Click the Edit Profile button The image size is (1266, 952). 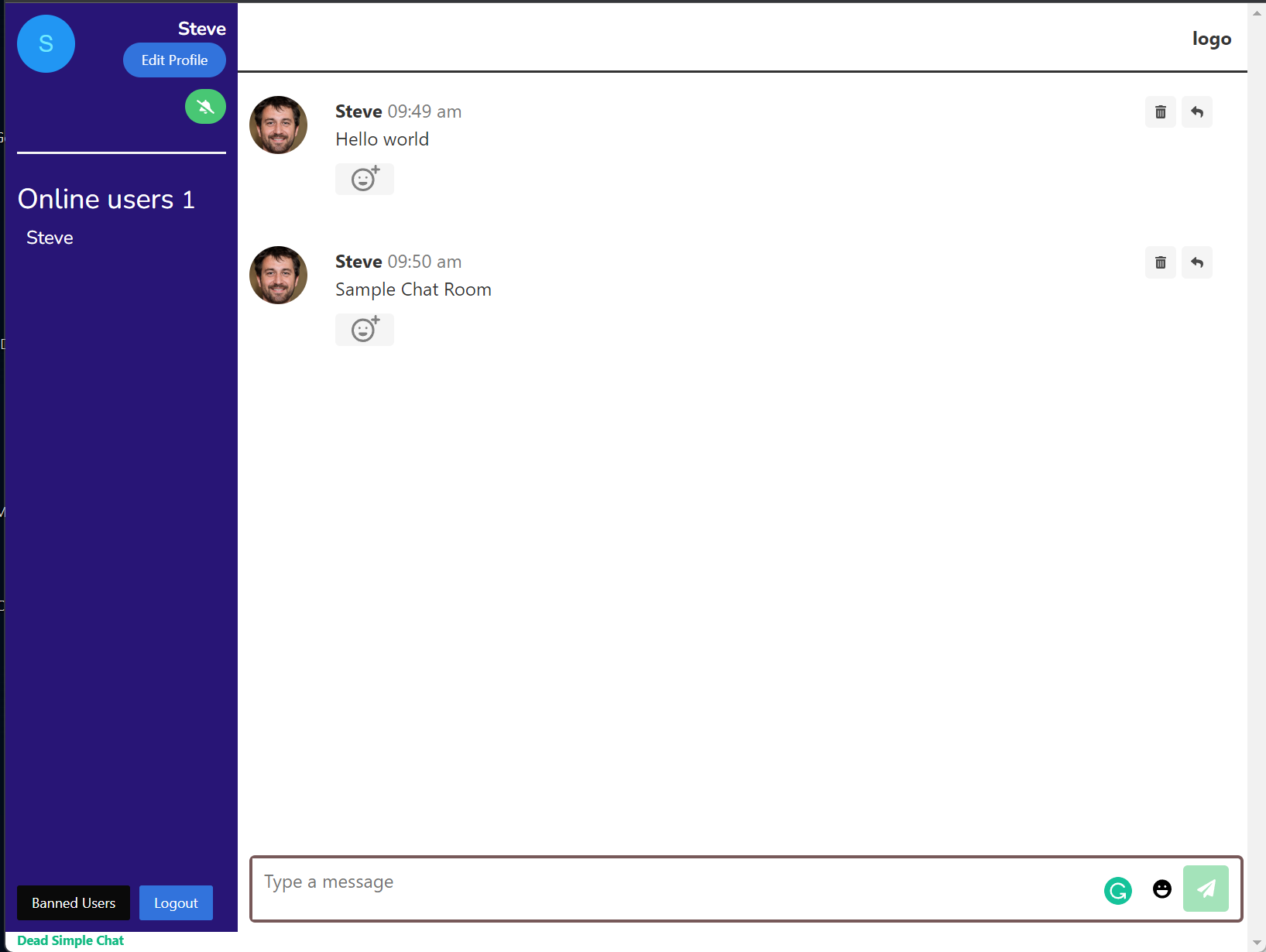coord(174,60)
